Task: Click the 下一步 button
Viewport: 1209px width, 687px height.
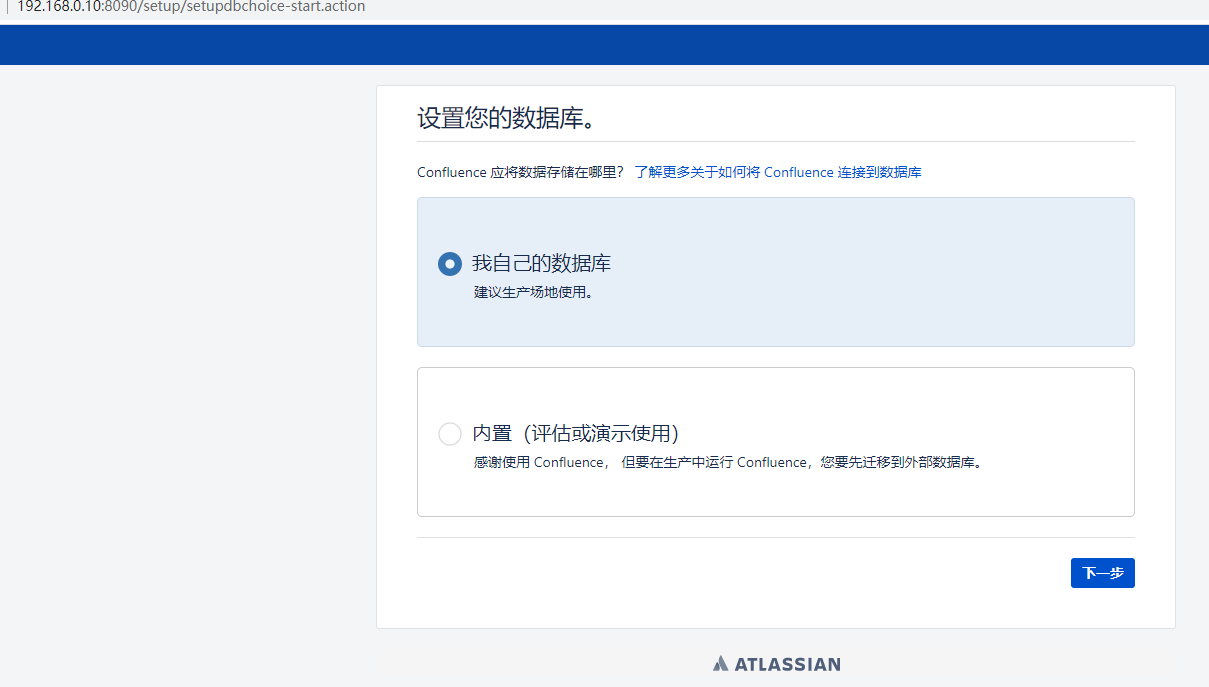Action: 1102,573
